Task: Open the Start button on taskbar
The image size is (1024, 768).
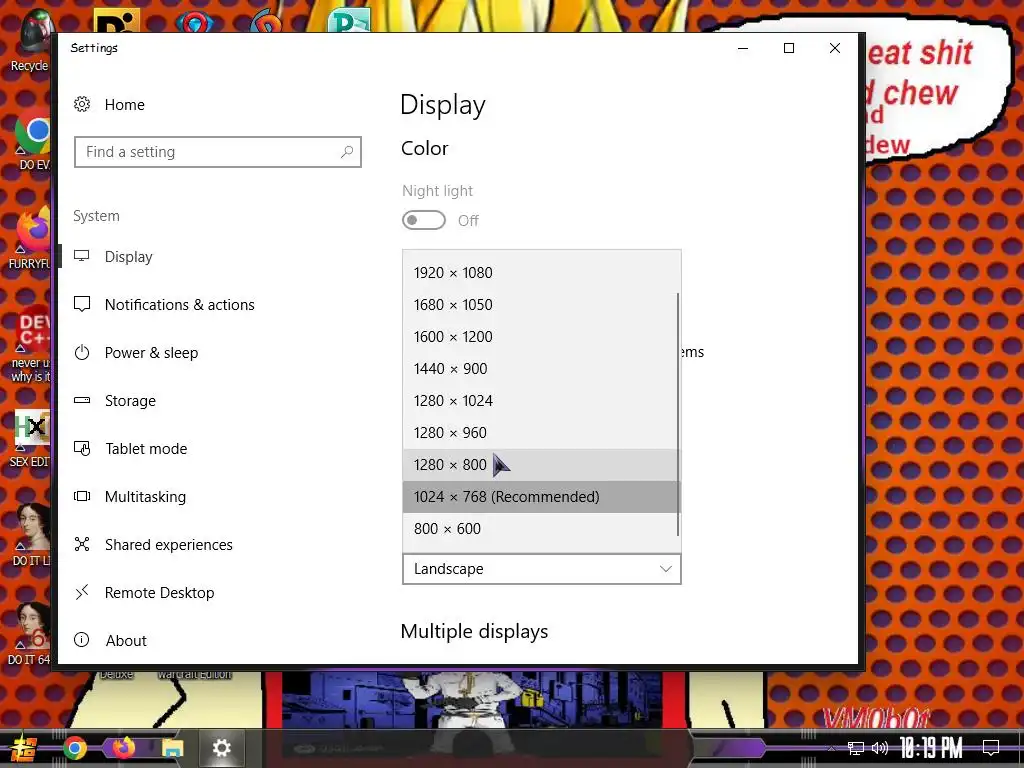Action: pos(23,748)
